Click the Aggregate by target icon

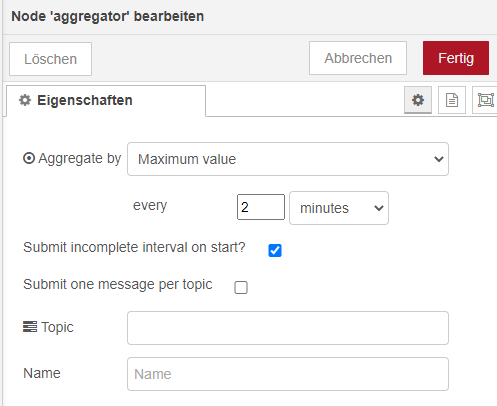pyautogui.click(x=29, y=158)
